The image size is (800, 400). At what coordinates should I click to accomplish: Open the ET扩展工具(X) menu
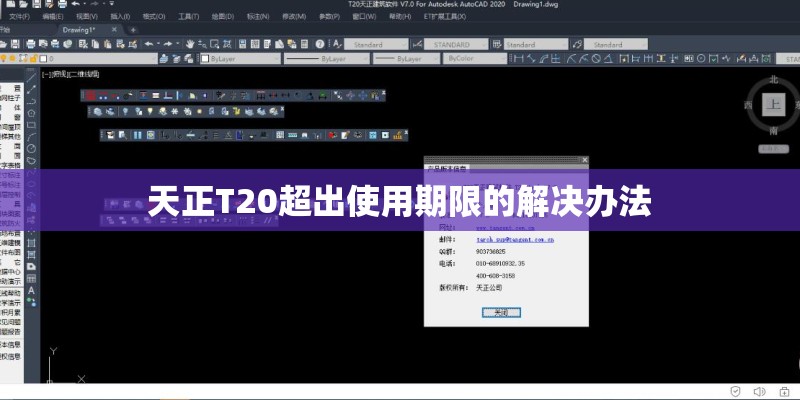click(444, 16)
